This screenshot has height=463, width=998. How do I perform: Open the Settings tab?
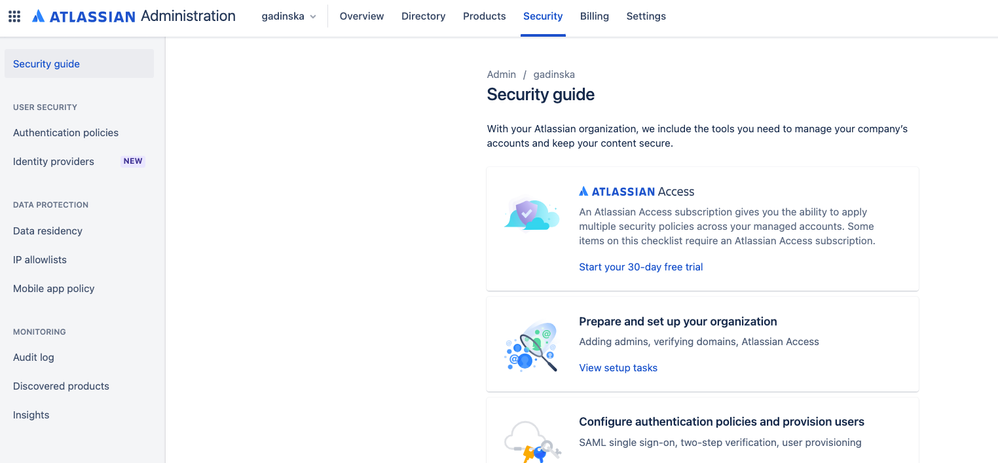pyautogui.click(x=646, y=17)
